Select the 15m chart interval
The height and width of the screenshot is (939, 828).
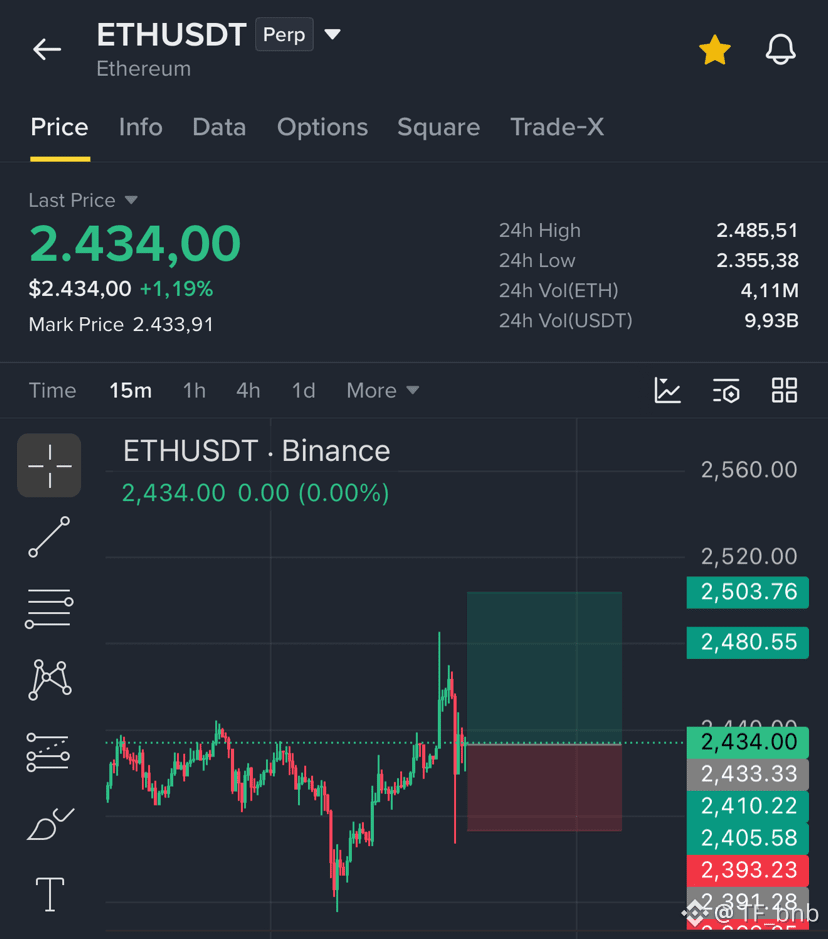pyautogui.click(x=131, y=390)
